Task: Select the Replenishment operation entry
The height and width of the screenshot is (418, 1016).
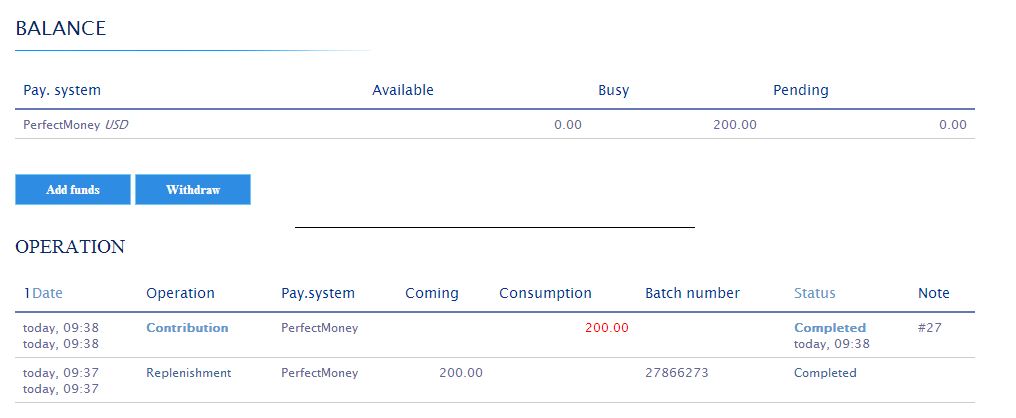Action: tap(188, 373)
